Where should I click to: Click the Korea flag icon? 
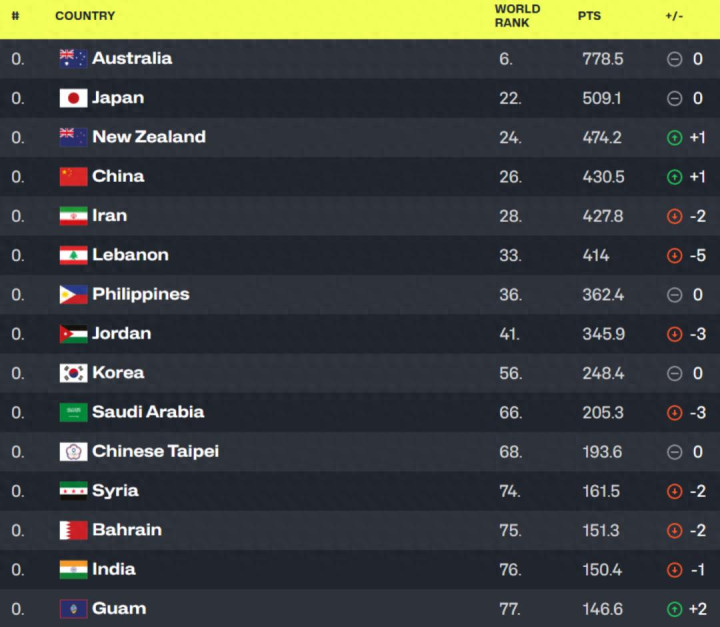(73, 373)
